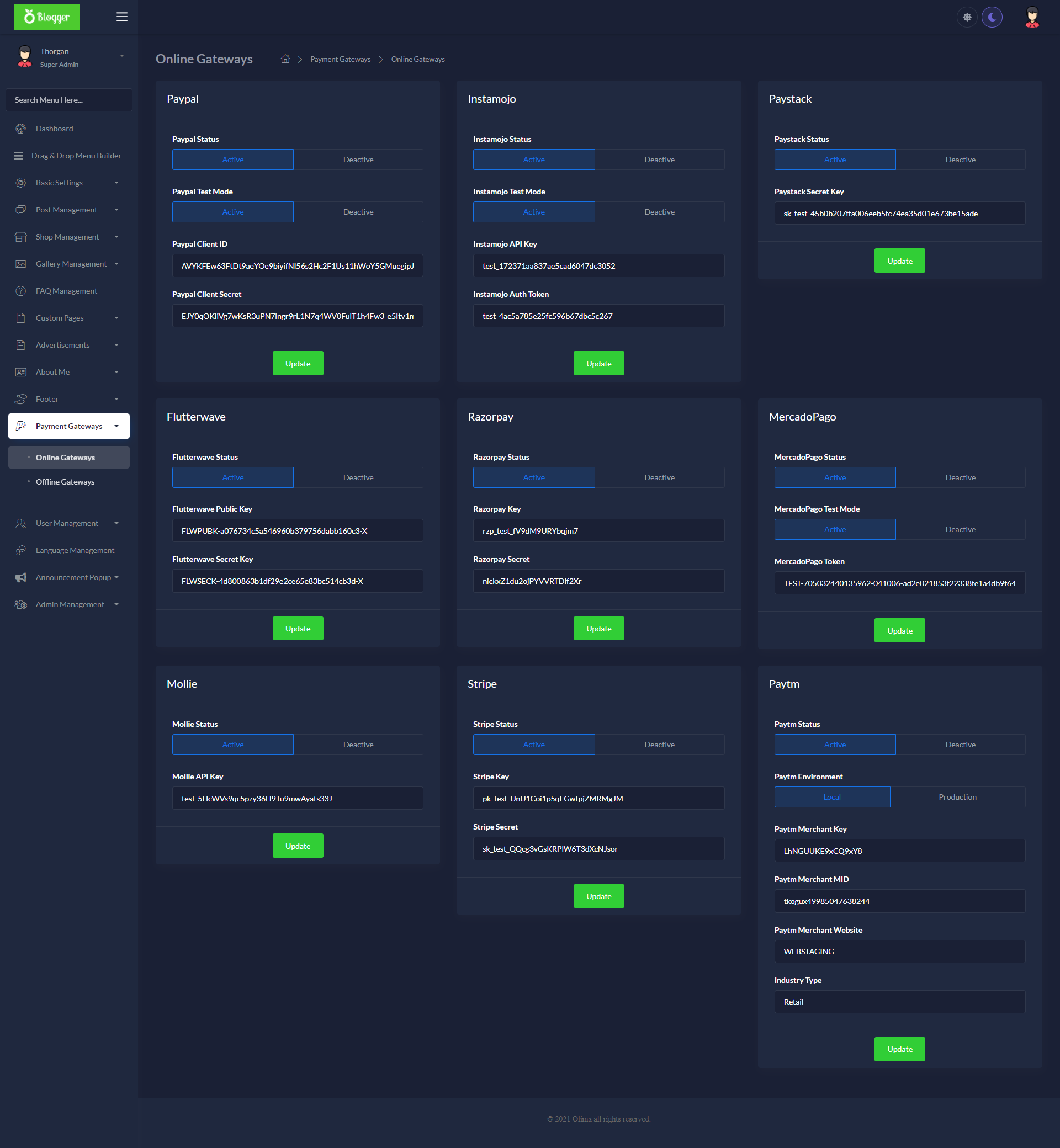This screenshot has width=1060, height=1148.
Task: Click Payment Gateways breadcrumb link
Action: click(340, 59)
